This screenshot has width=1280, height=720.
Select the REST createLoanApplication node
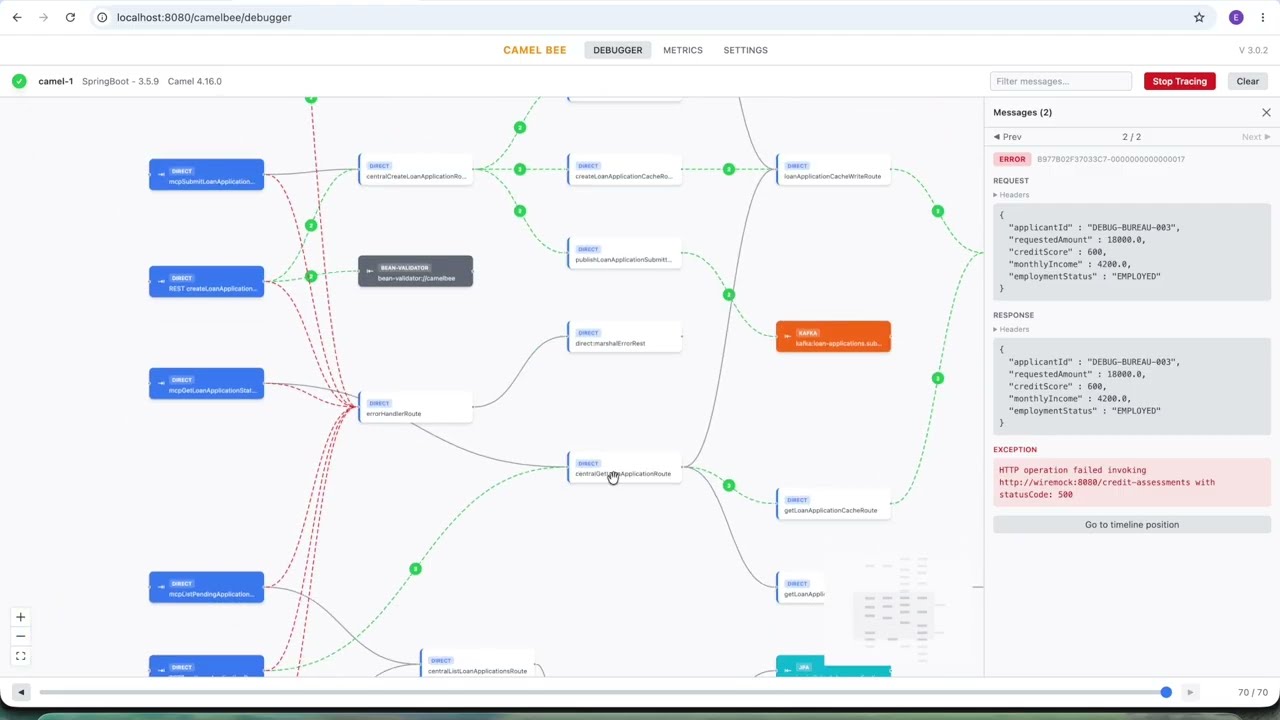pos(207,282)
